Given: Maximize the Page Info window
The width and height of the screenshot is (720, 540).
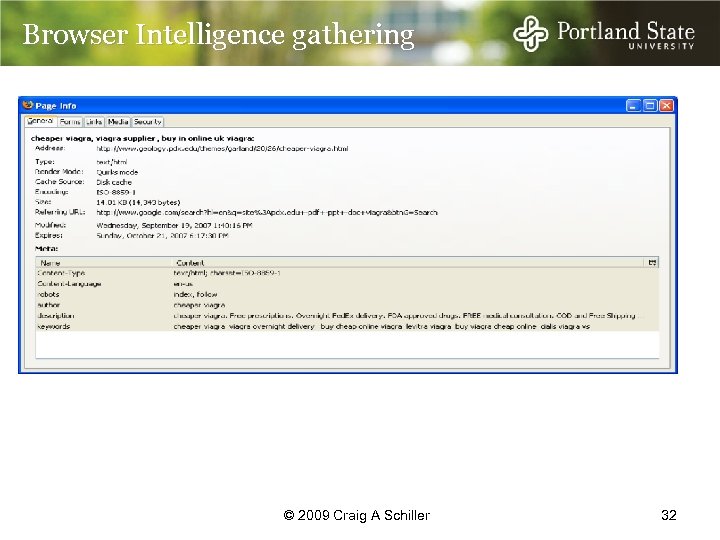Looking at the screenshot, I should (x=650, y=106).
